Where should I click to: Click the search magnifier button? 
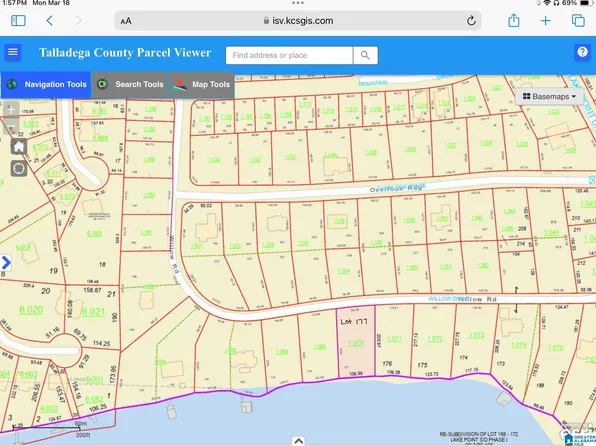point(365,56)
